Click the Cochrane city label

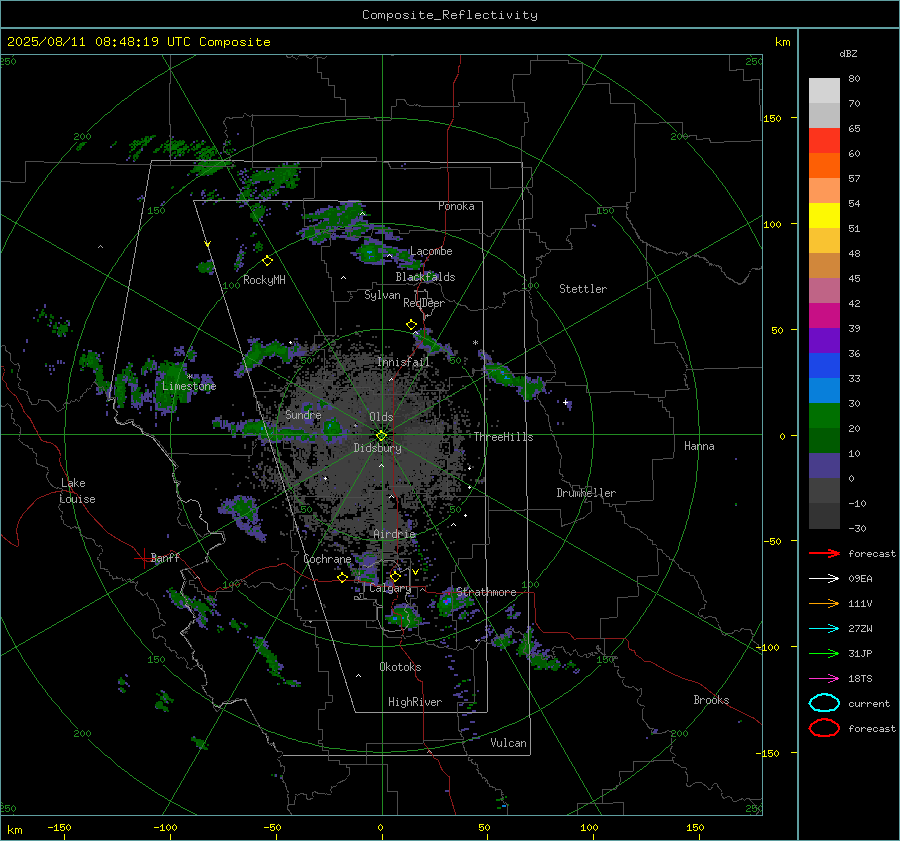327,559
